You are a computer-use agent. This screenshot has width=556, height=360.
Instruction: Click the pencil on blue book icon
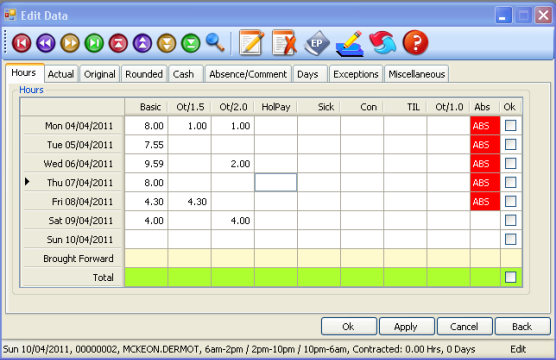pyautogui.click(x=350, y=43)
